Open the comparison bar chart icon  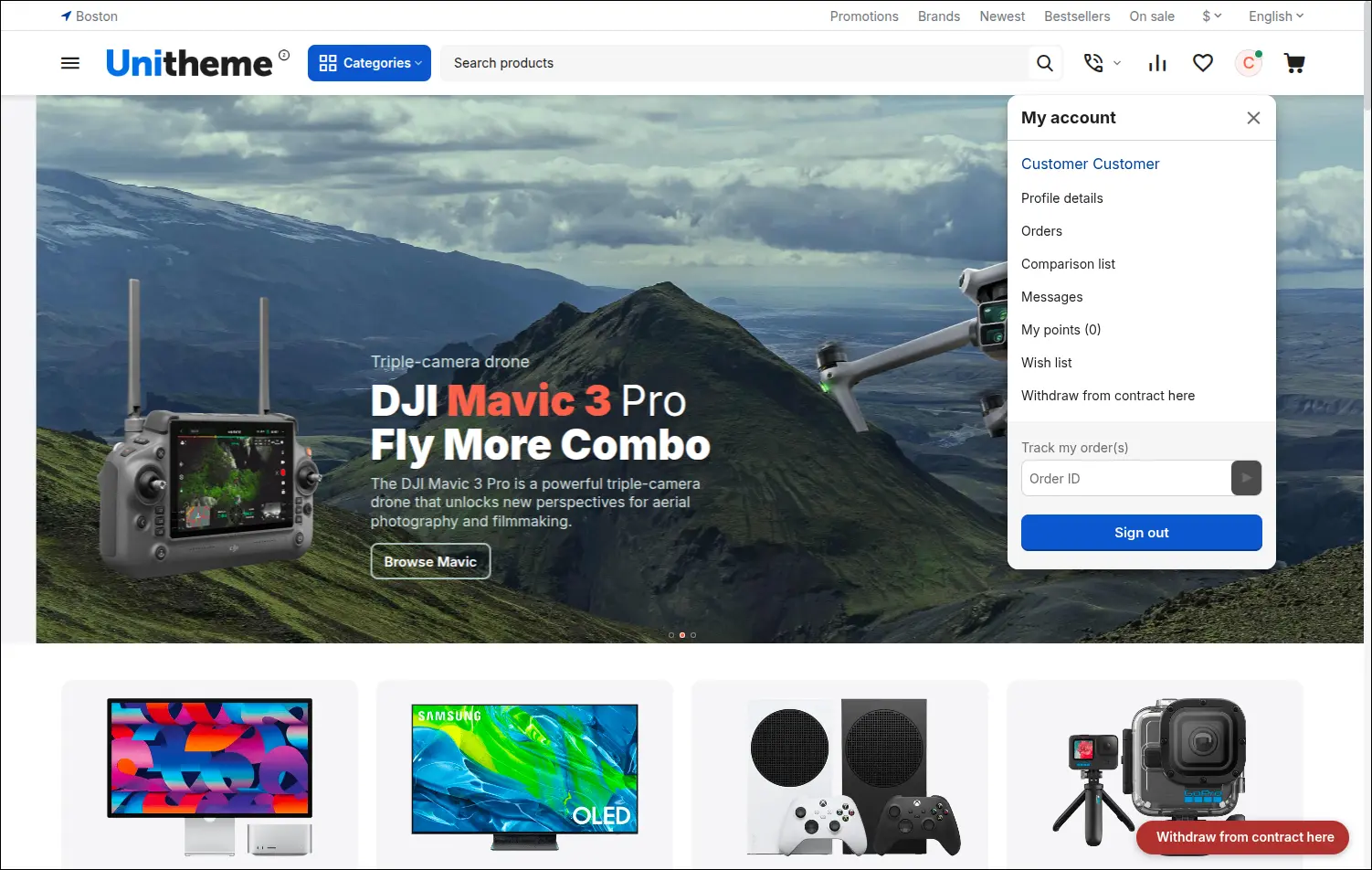coord(1157,63)
